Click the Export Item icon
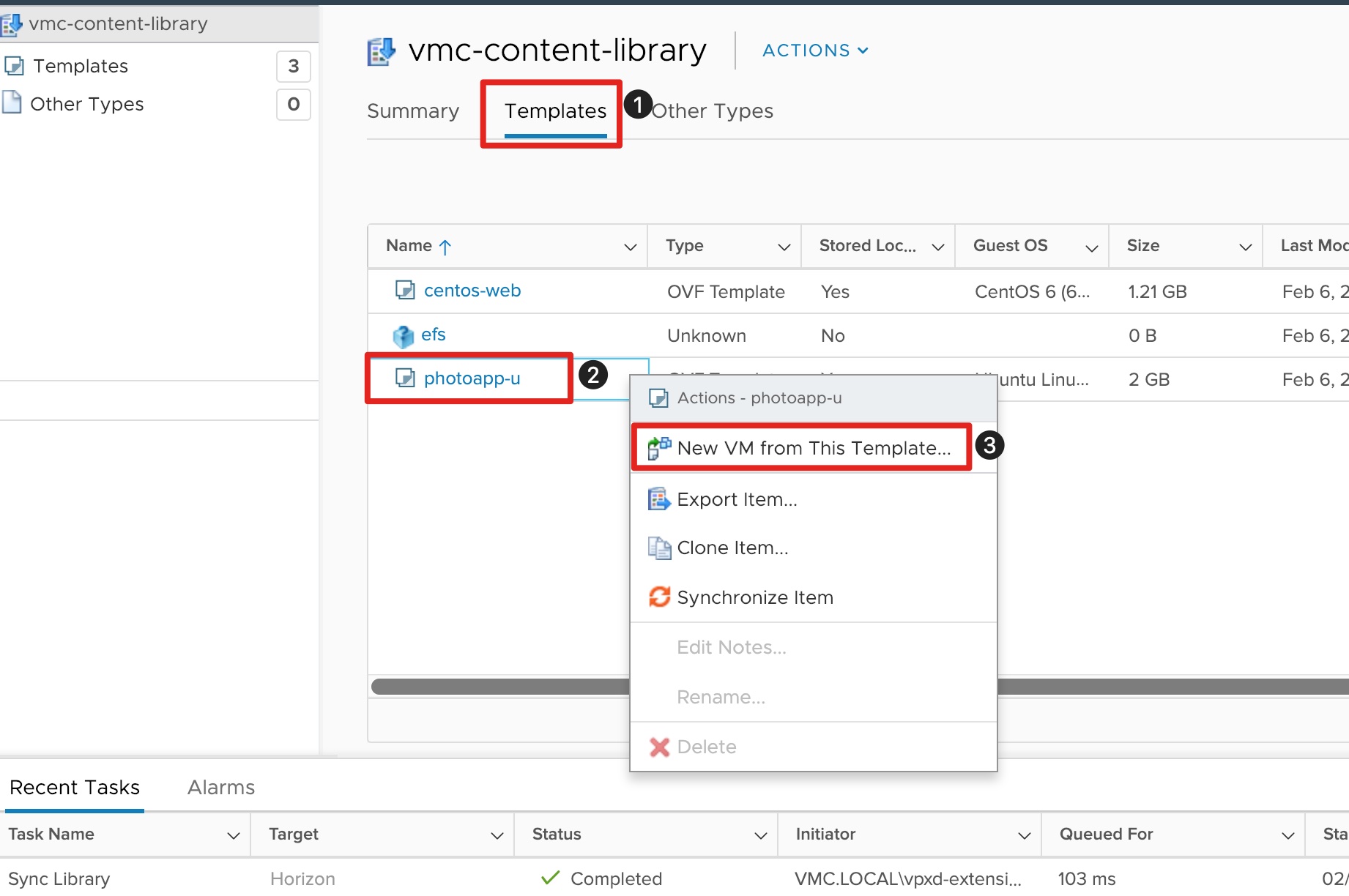Image resolution: width=1349 pixels, height=896 pixels. click(x=659, y=499)
